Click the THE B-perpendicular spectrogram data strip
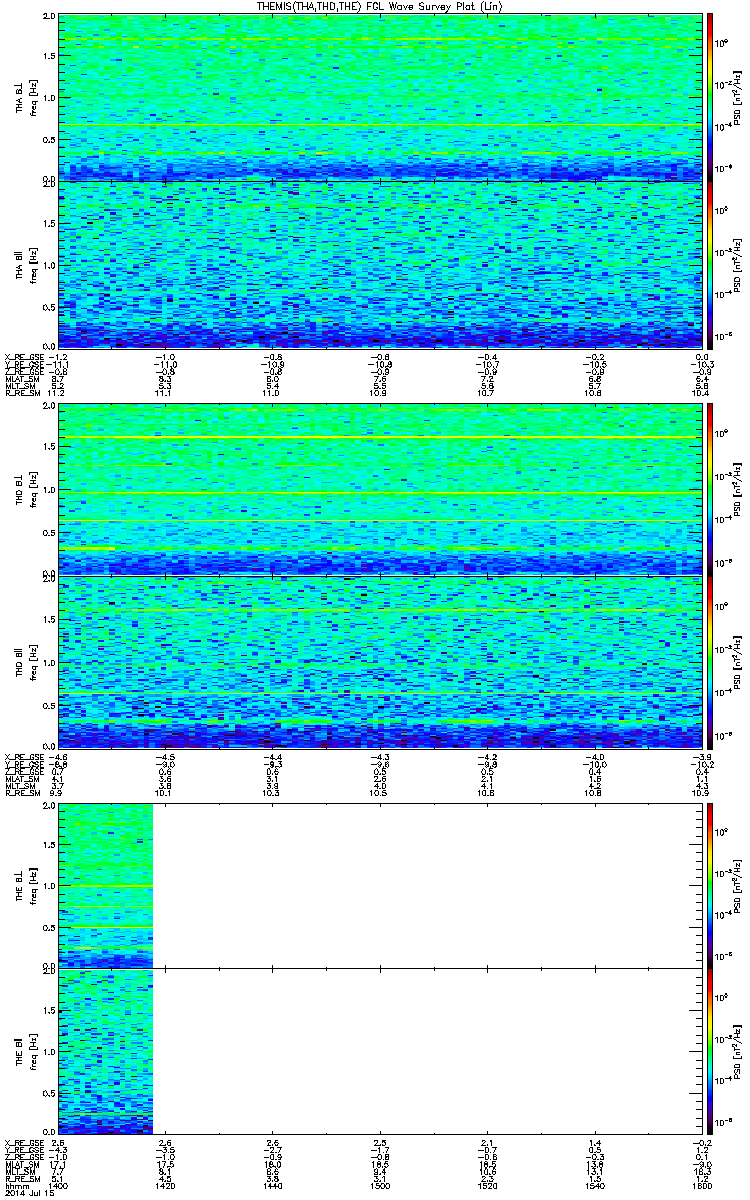The width and height of the screenshot is (750, 1200). click(106, 885)
